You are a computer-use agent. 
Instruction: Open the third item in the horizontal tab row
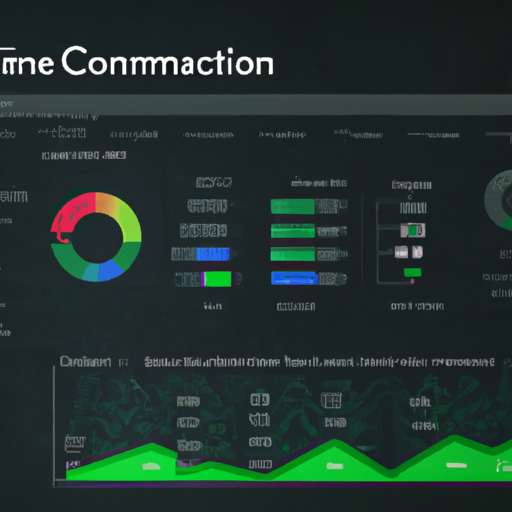tap(134, 135)
